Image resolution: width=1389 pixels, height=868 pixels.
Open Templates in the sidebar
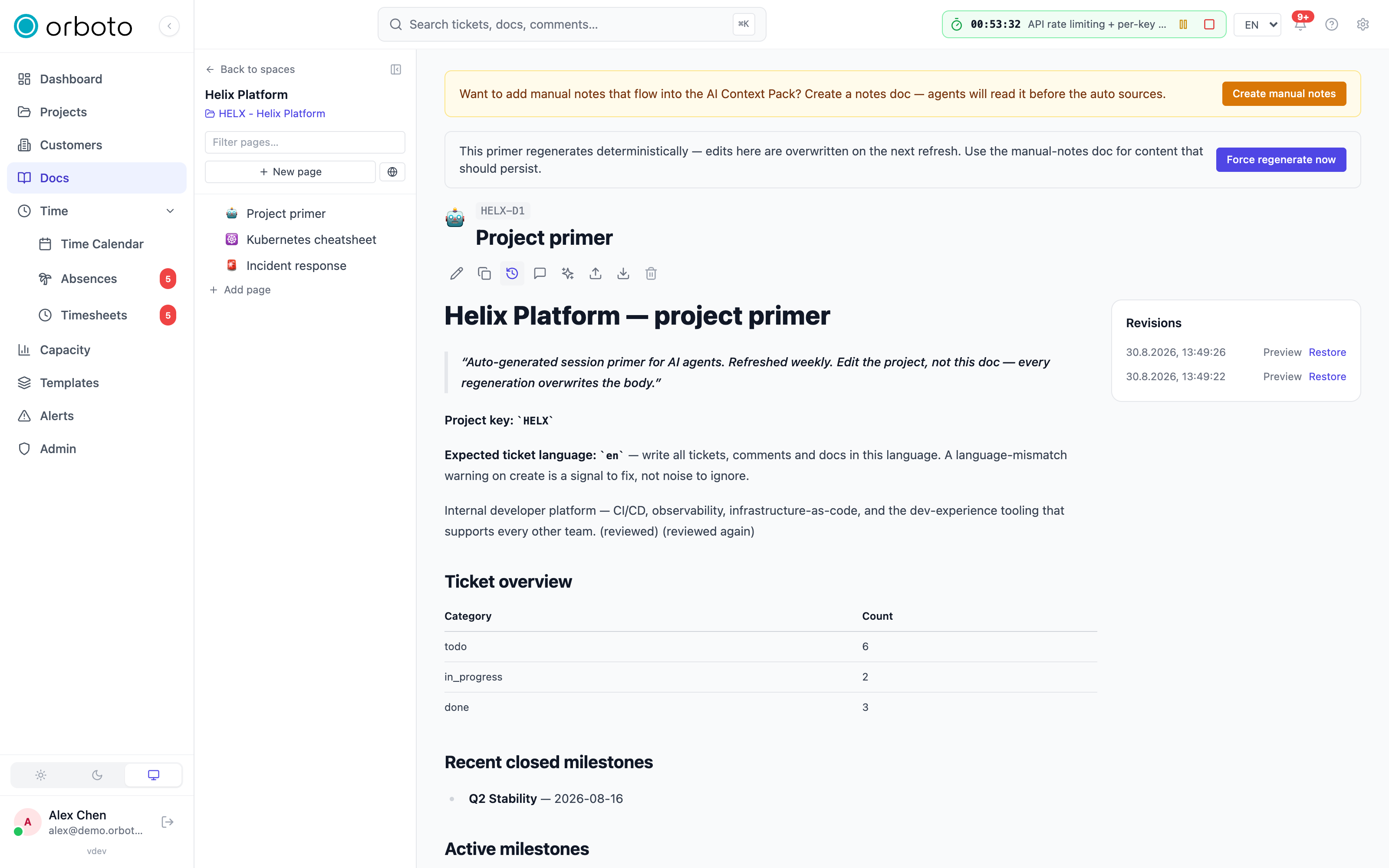click(x=96, y=383)
